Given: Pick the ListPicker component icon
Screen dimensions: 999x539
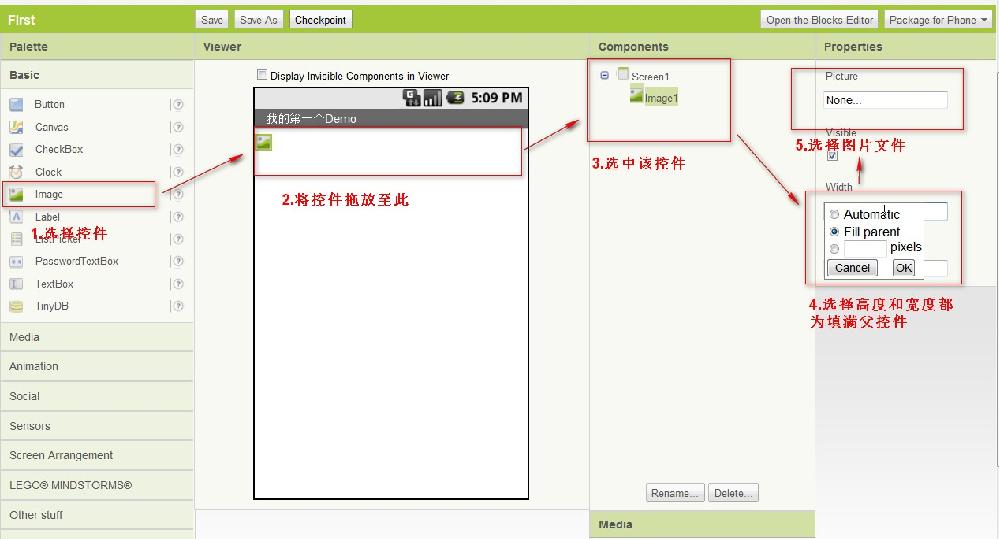Looking at the screenshot, I should 17,239.
